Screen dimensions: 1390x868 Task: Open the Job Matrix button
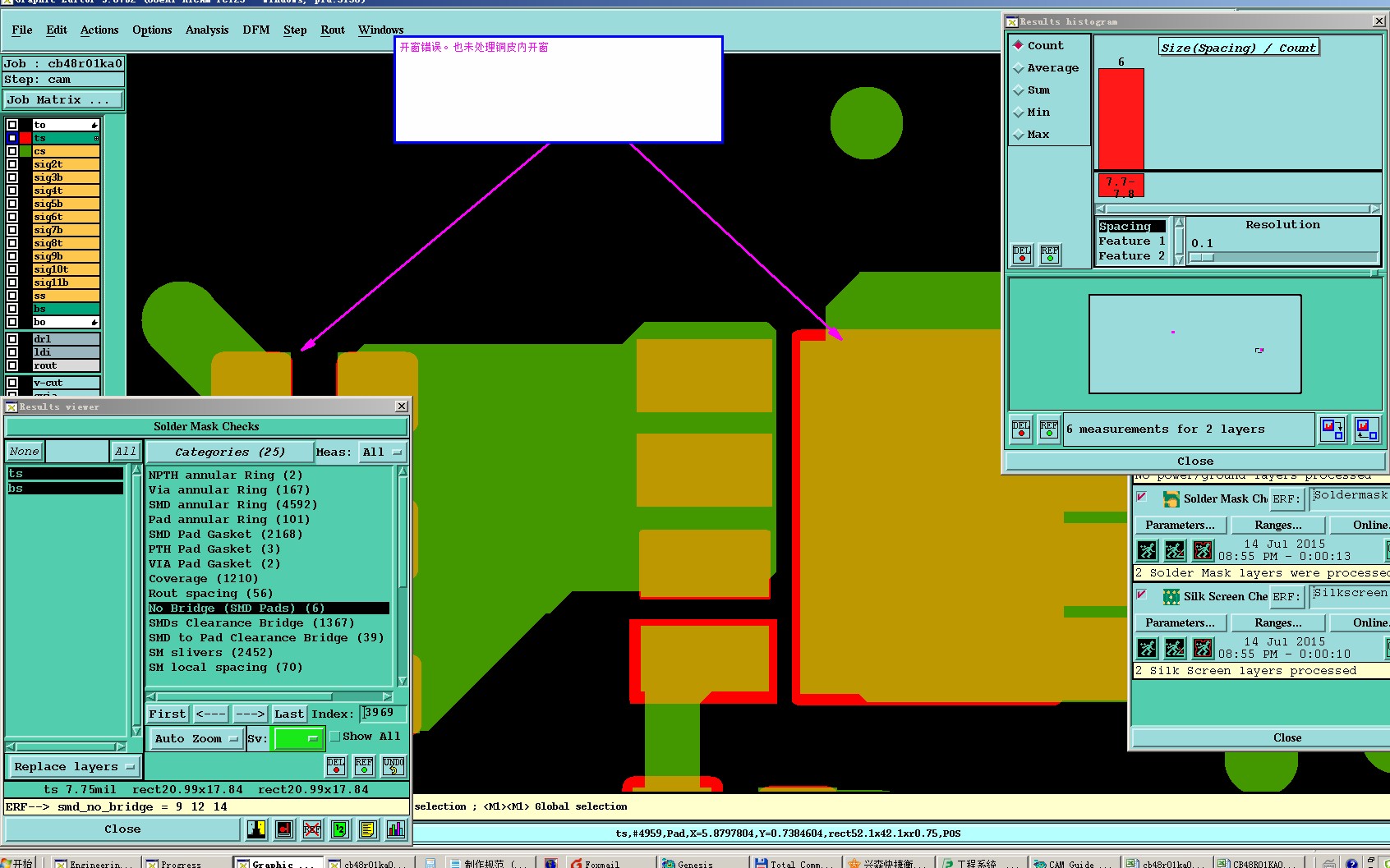[x=62, y=100]
